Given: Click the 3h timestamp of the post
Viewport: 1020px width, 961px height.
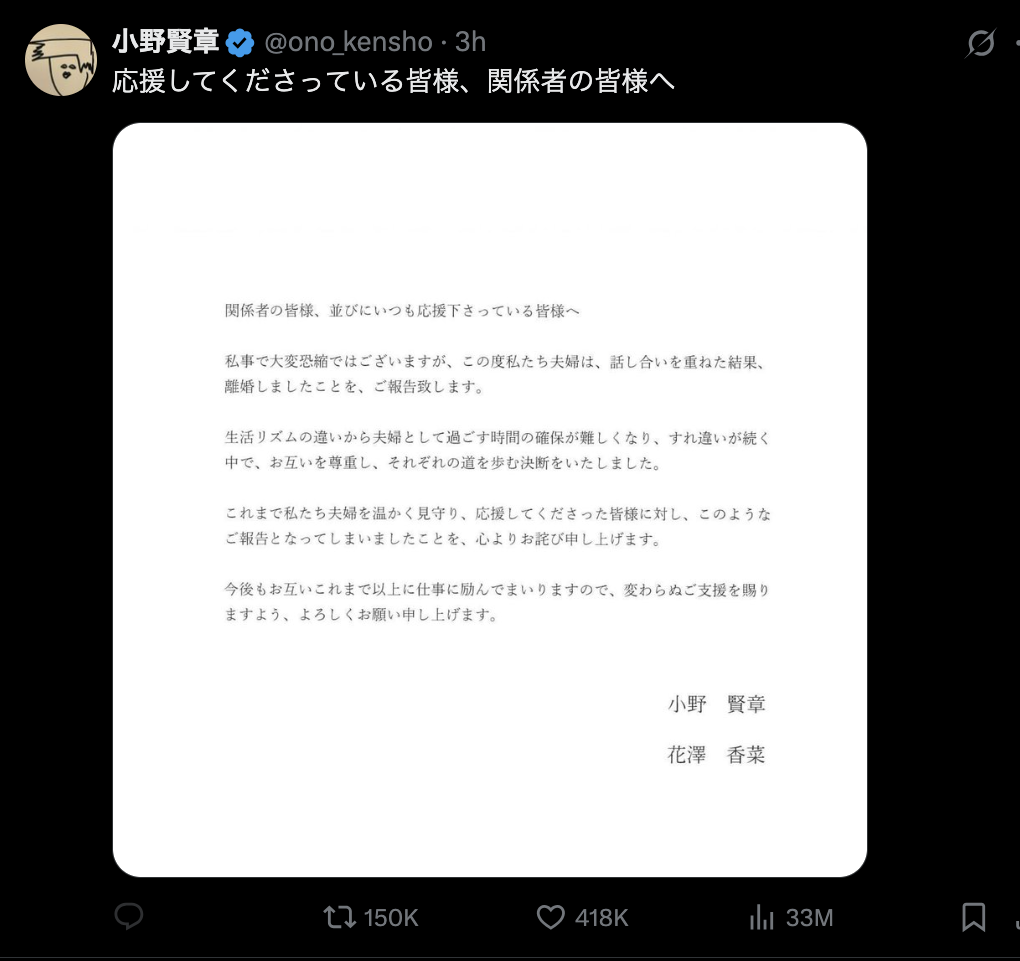Looking at the screenshot, I should (x=470, y=42).
